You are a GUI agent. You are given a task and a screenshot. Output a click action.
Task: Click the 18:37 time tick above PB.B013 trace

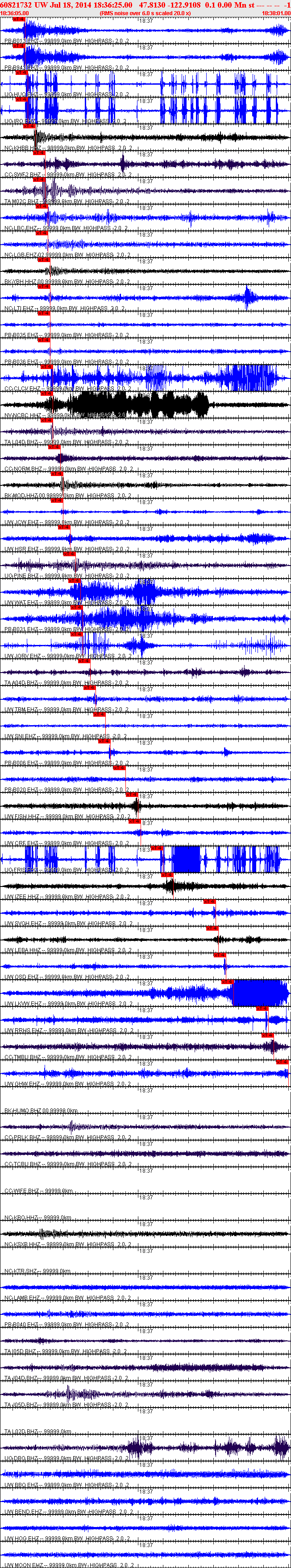pyautogui.click(x=146, y=21)
